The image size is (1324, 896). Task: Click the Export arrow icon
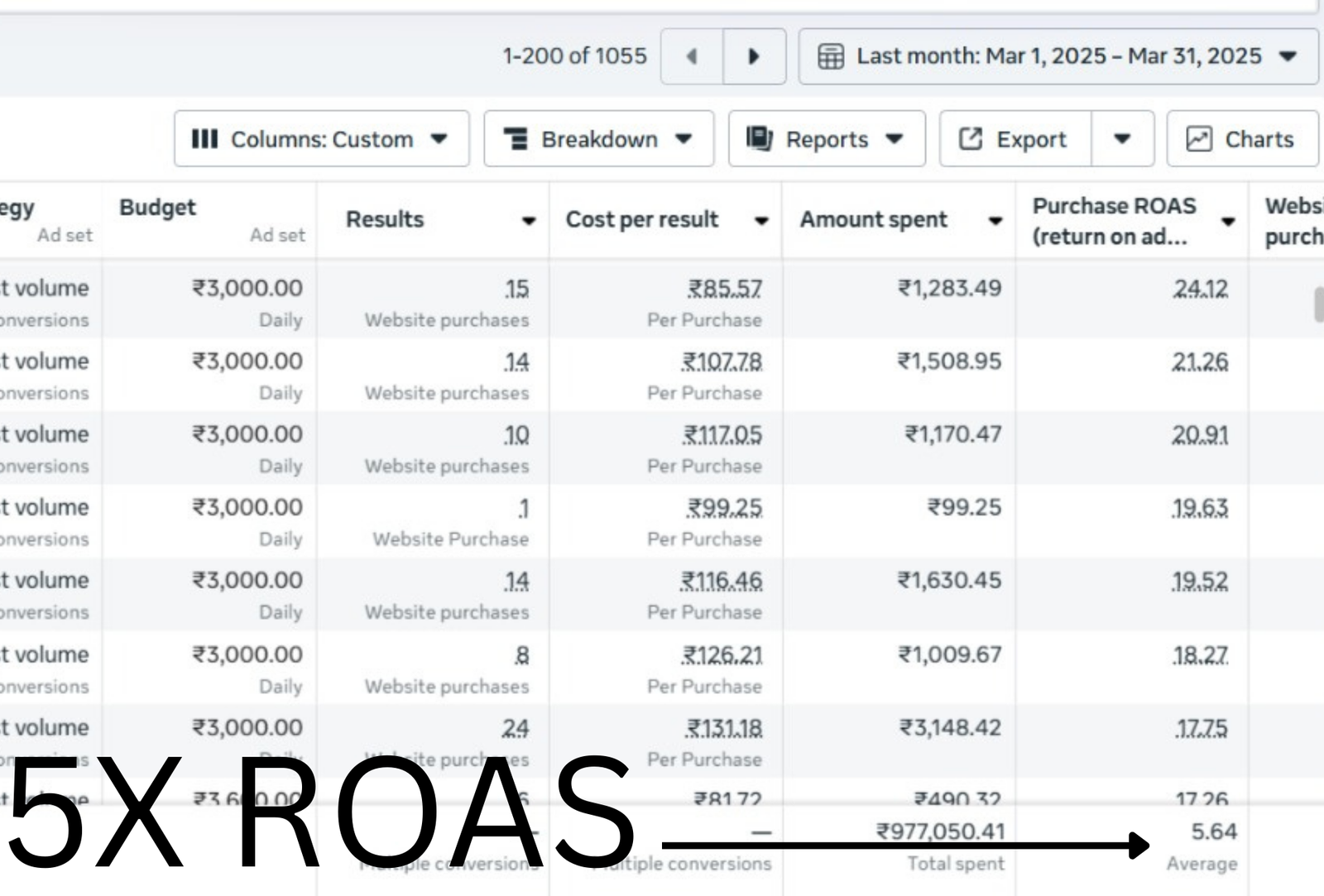tap(970, 139)
